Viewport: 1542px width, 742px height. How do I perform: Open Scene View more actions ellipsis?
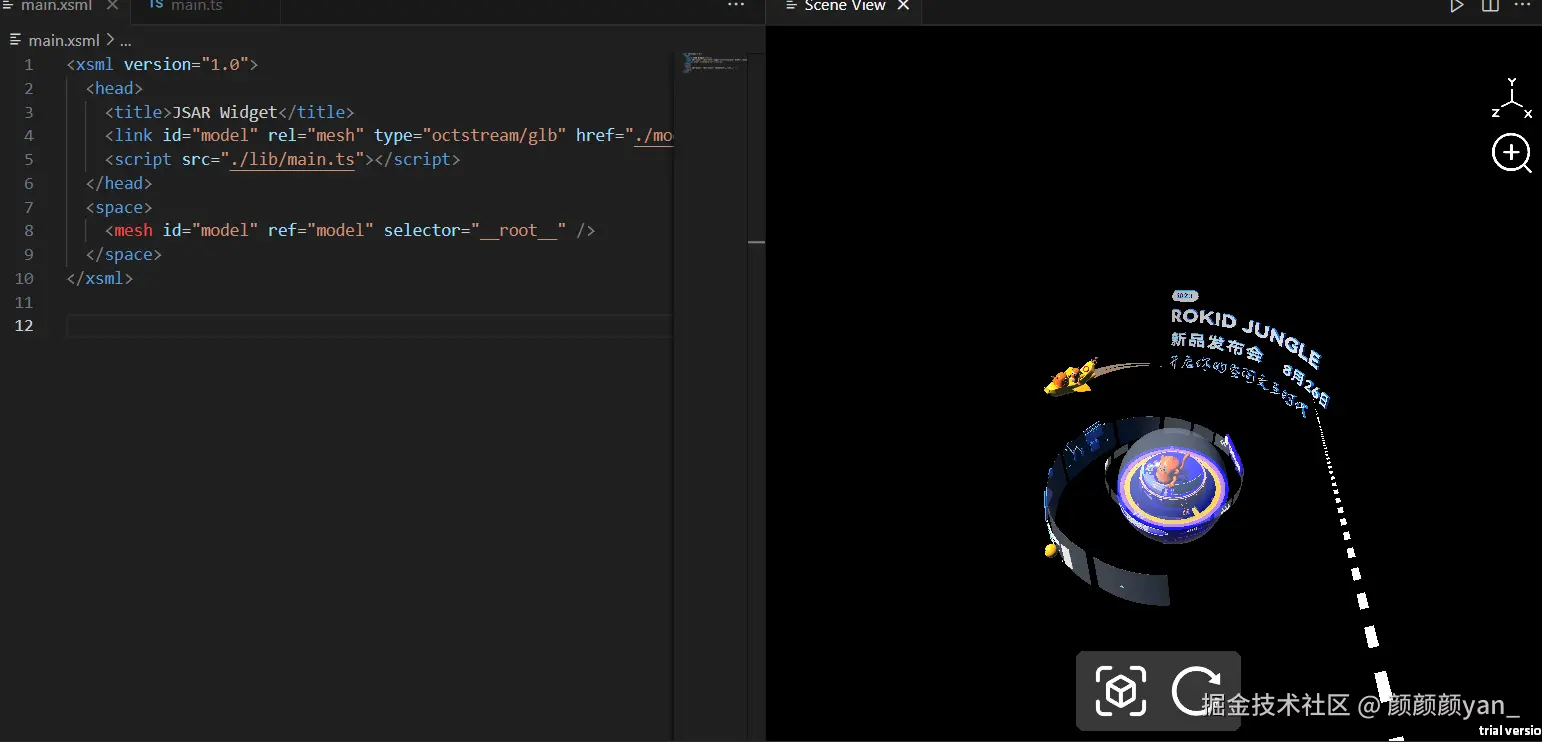1523,6
